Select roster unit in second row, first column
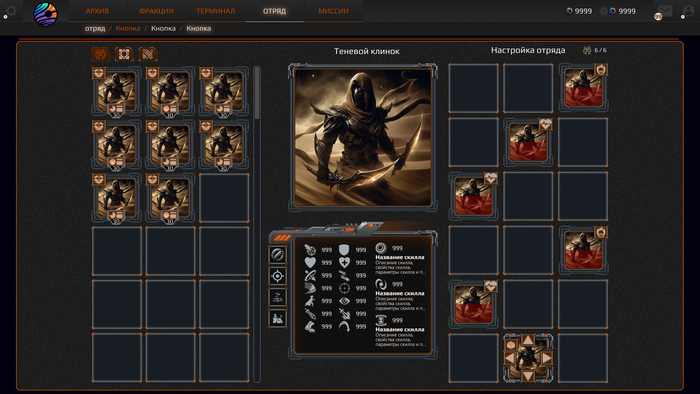The width and height of the screenshot is (700, 394). coord(117,145)
